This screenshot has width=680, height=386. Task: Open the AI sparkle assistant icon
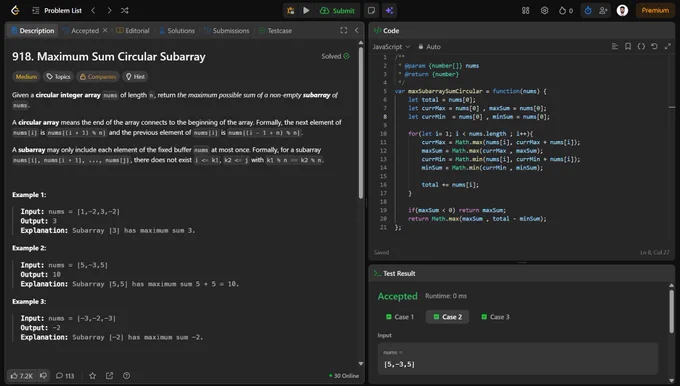389,10
